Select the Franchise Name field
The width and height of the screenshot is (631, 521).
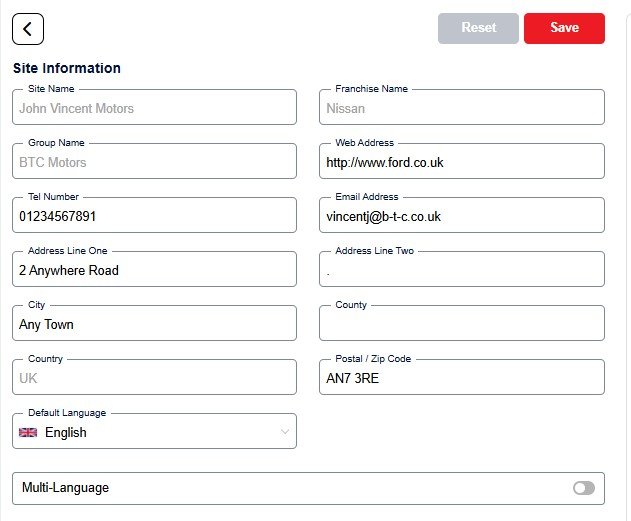pyautogui.click(x=462, y=107)
